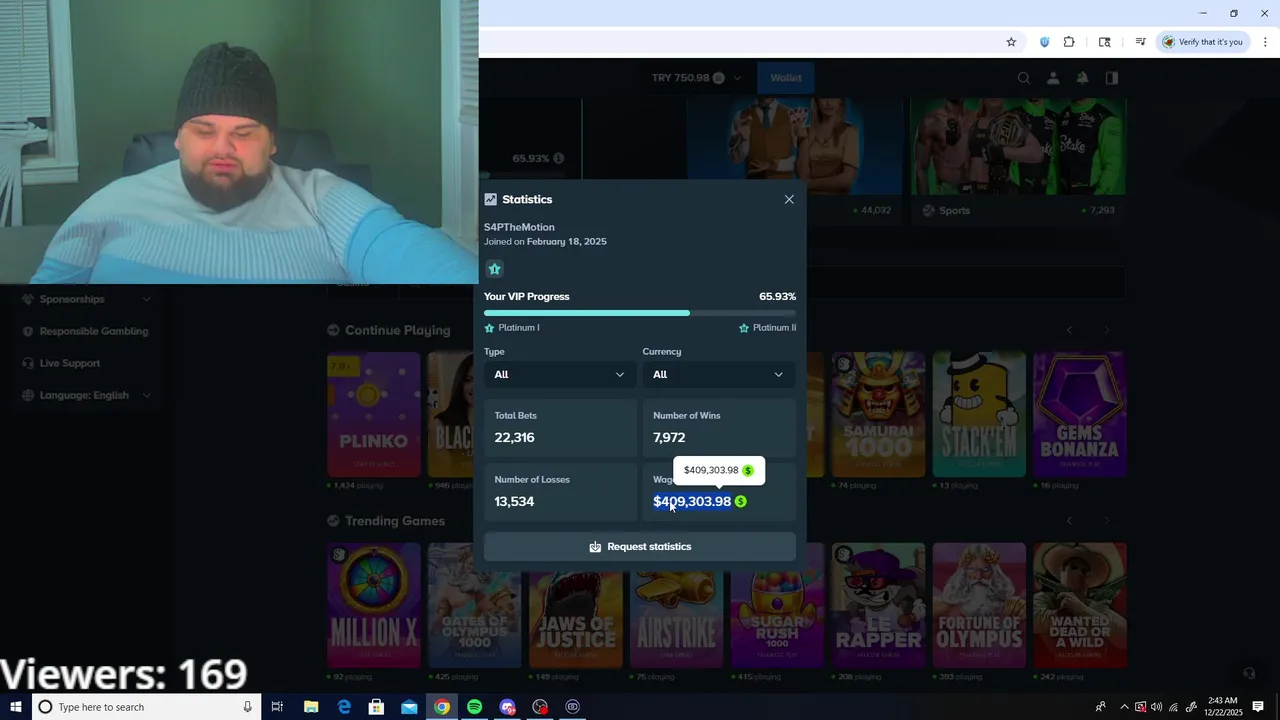Click the VIP progress bar
1280x720 pixels.
point(640,313)
